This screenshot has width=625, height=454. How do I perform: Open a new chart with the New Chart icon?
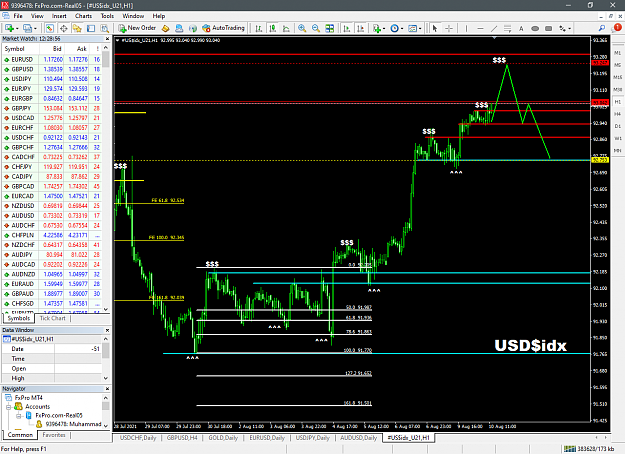point(9,28)
